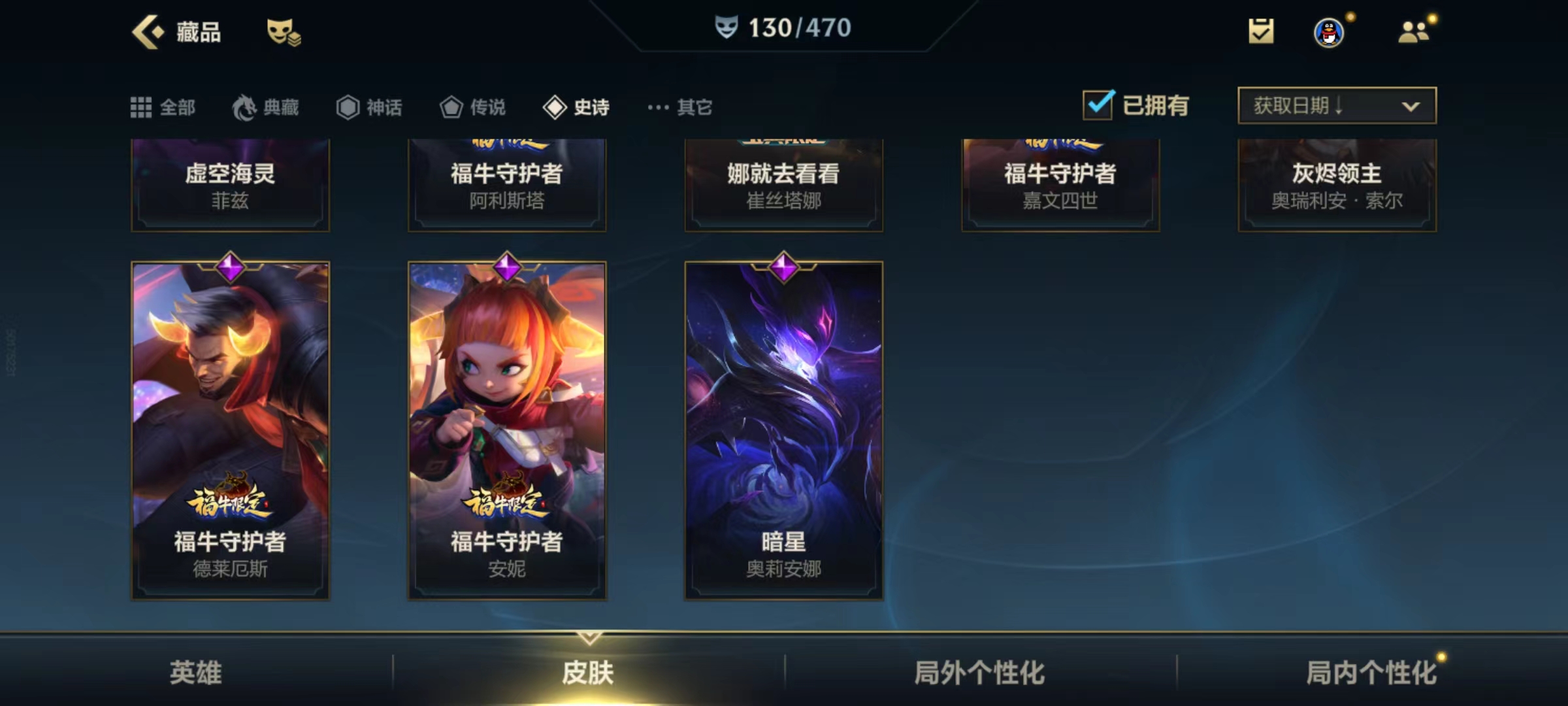Collapse panel with bottom chevron arrow
The height and width of the screenshot is (706, 1568).
(x=589, y=637)
